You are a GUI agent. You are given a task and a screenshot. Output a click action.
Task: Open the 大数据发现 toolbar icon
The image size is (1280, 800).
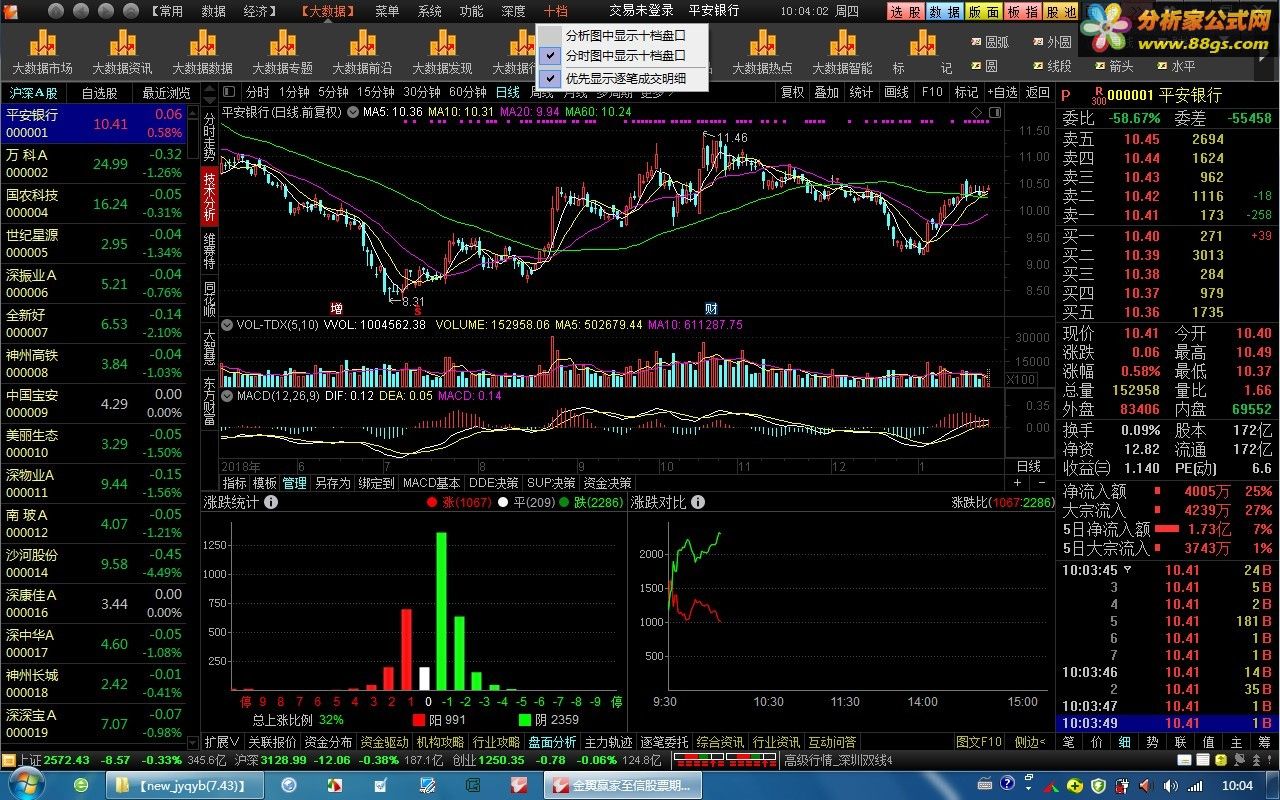442,52
